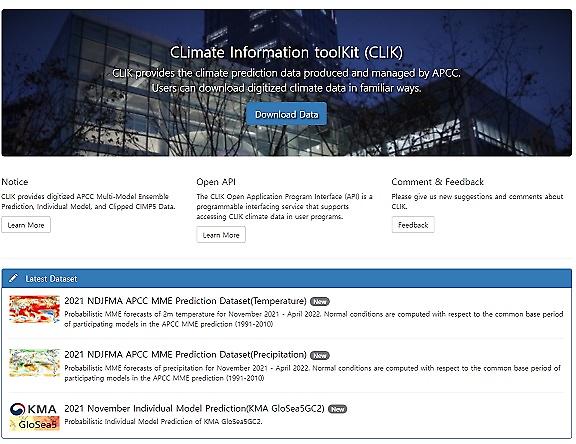Click the Feedback button
576x444 pixels.
click(413, 225)
